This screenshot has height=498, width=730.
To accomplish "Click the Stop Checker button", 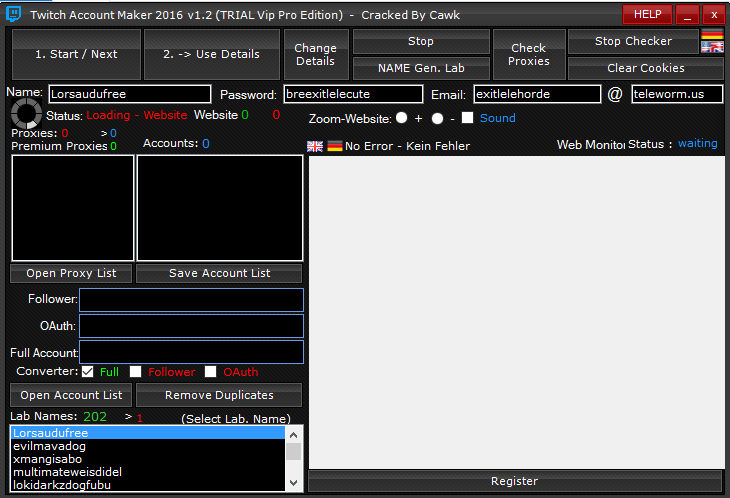I will pyautogui.click(x=633, y=41).
